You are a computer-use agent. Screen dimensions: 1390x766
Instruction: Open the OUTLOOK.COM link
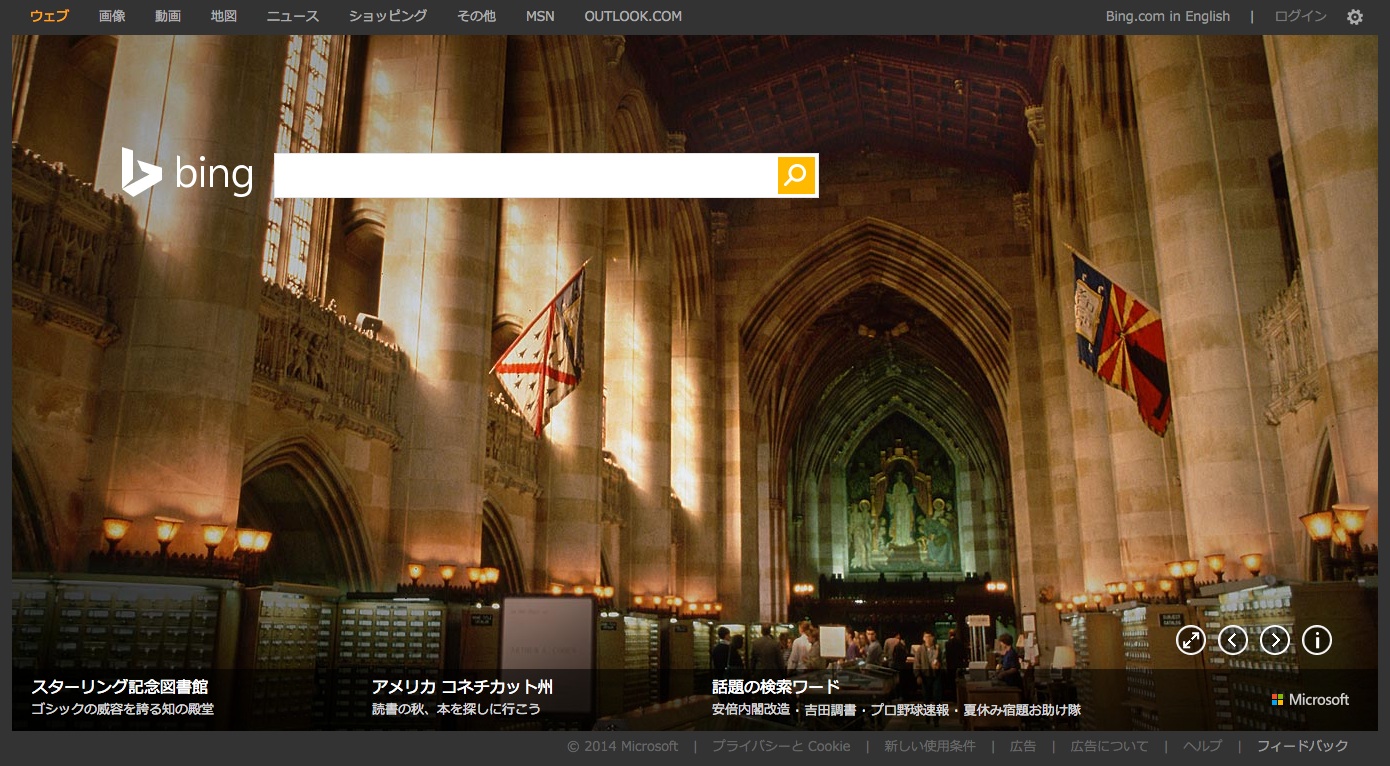tap(633, 16)
